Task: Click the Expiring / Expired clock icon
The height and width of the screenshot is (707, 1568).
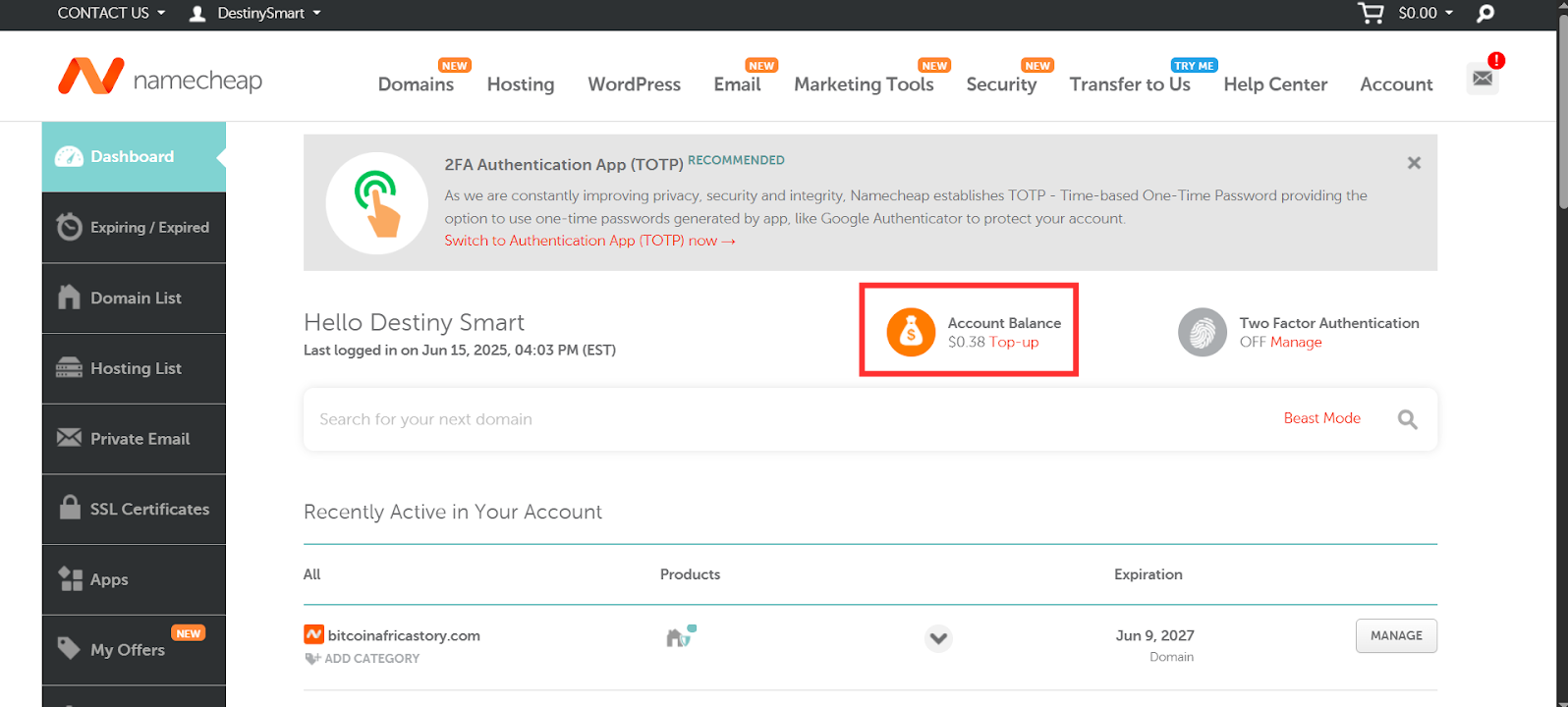Action: pyautogui.click(x=69, y=227)
